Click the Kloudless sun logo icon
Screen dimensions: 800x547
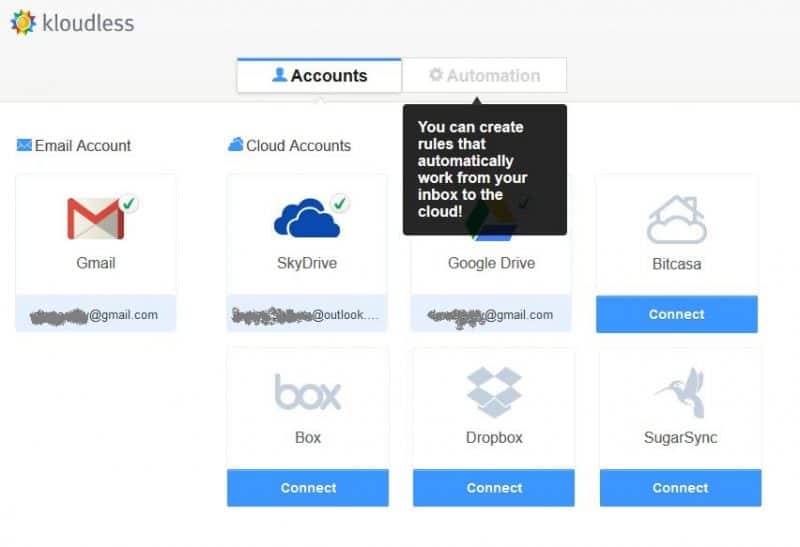23,22
